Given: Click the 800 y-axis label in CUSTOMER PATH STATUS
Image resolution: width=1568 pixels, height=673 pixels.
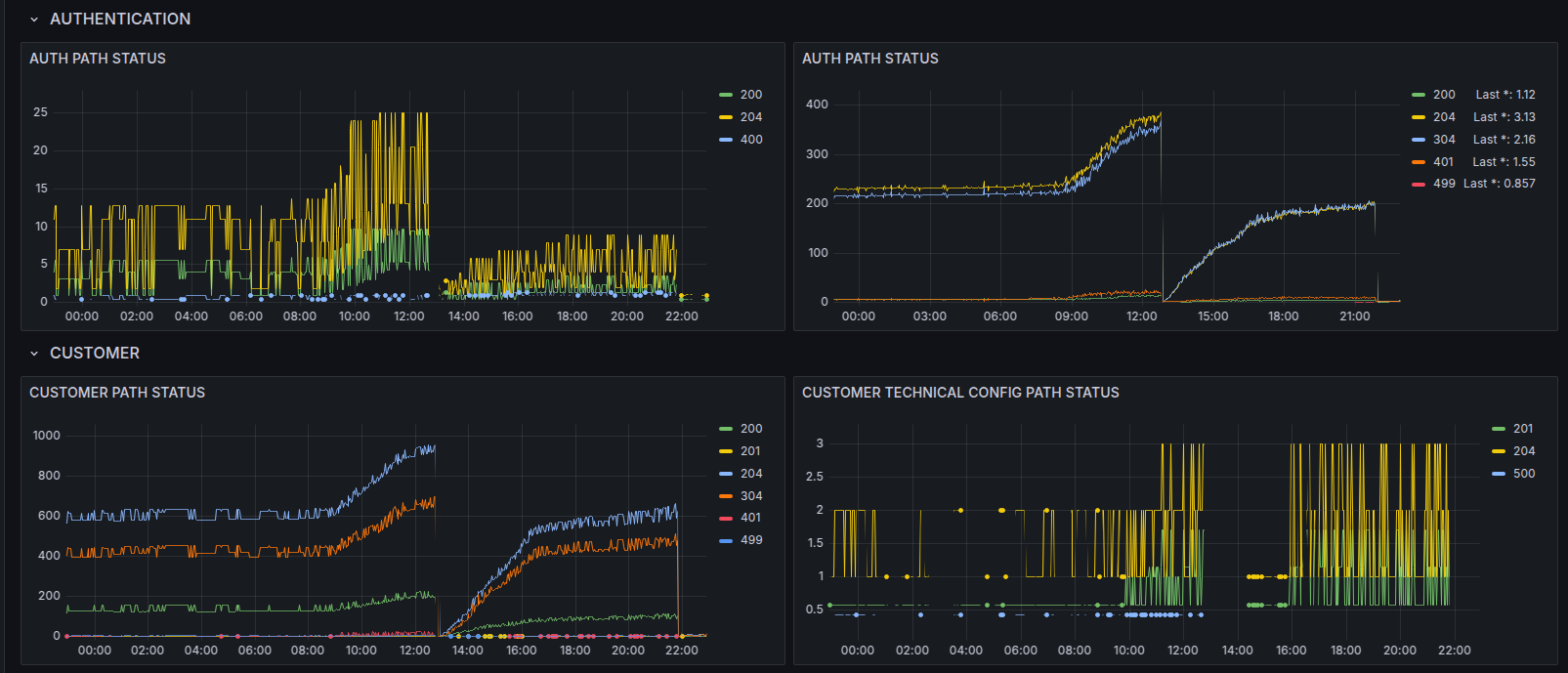Looking at the screenshot, I should click(49, 476).
